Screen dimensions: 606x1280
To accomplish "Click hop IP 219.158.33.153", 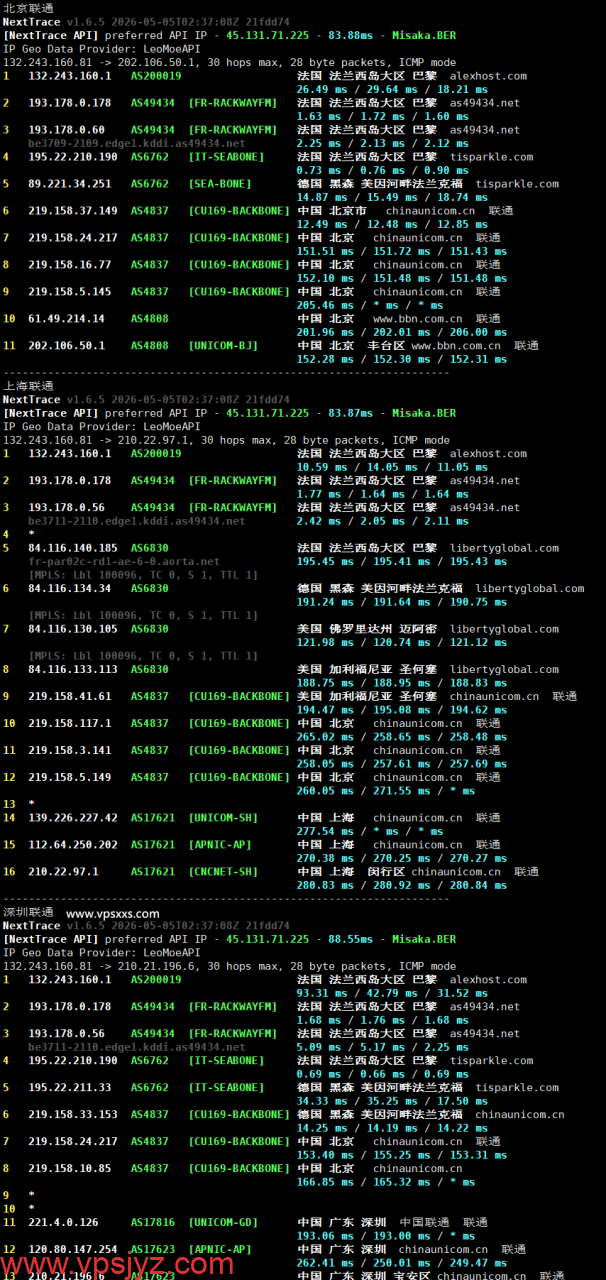I will [73, 1115].
